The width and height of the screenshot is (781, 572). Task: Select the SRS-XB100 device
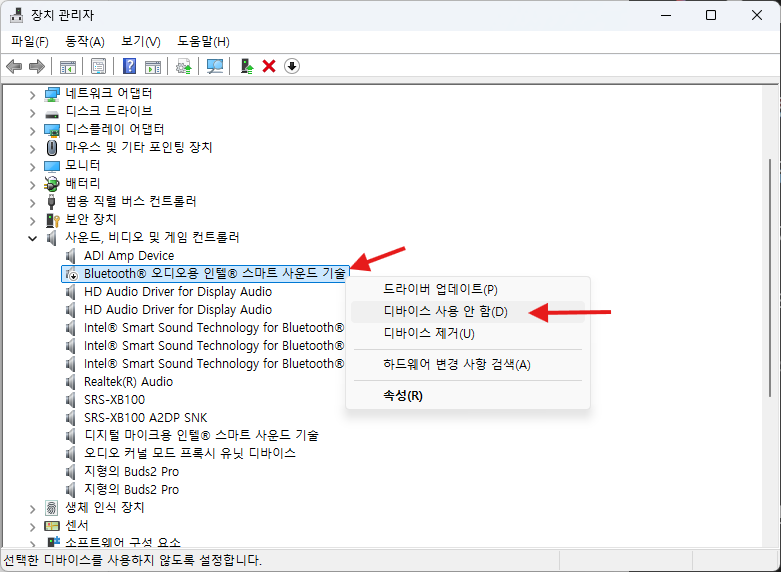pos(115,400)
